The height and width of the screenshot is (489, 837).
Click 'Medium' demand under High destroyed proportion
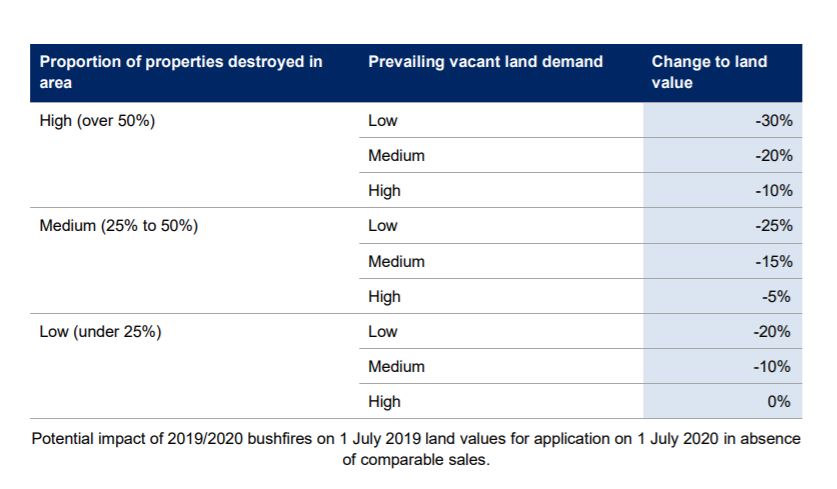point(397,156)
